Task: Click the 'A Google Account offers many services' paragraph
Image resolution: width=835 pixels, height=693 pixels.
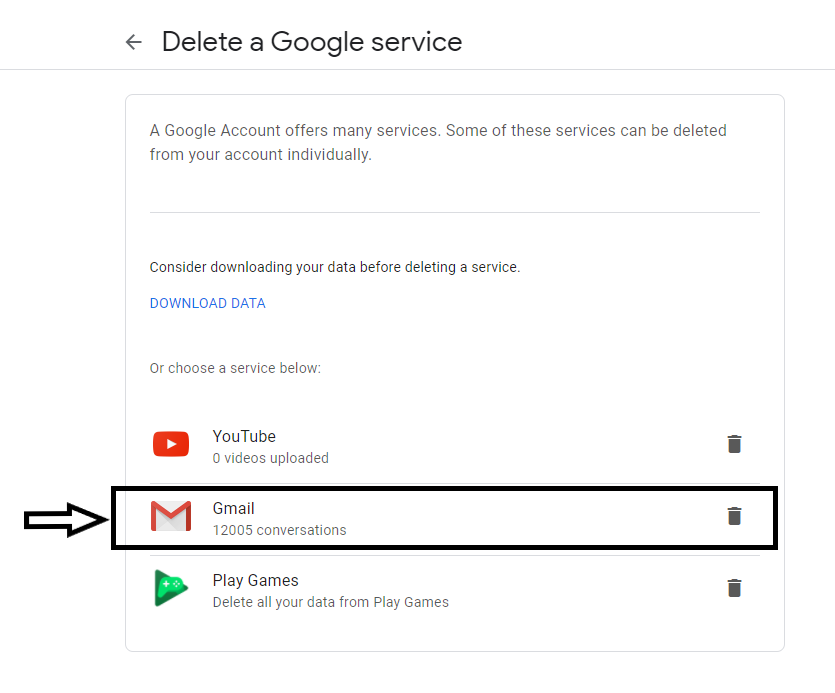Action: (x=438, y=142)
